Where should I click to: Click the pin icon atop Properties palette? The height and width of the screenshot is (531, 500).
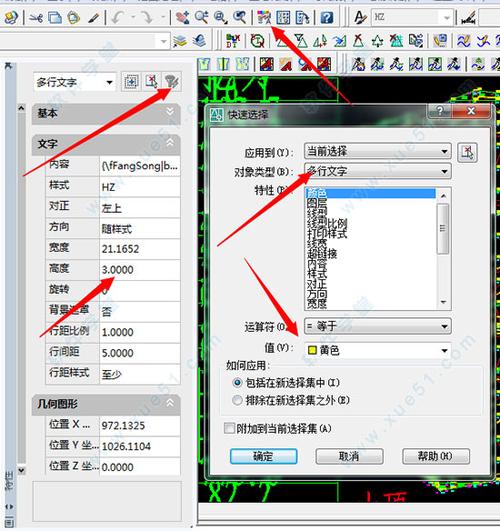(8, 66)
